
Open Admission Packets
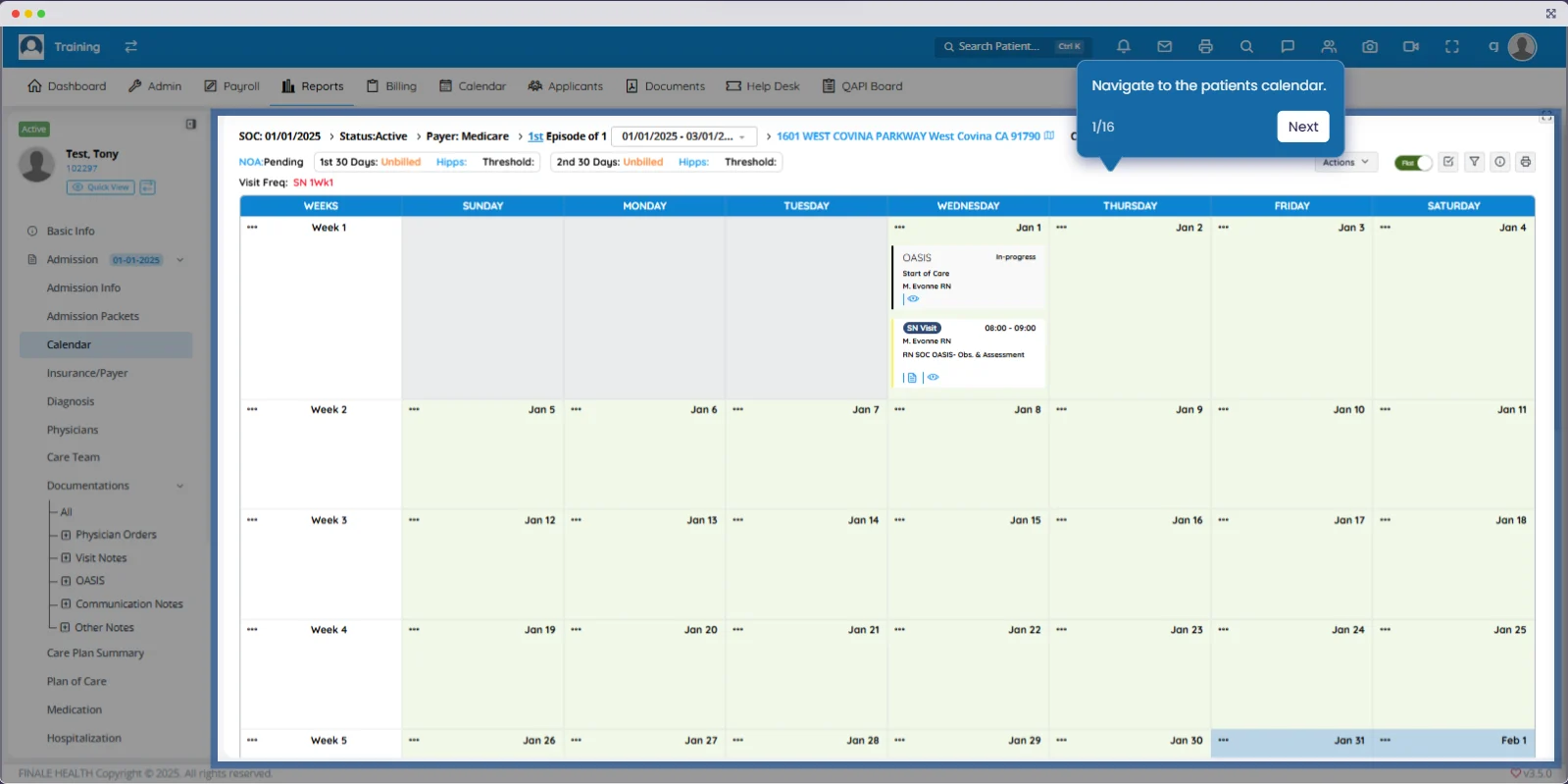coord(92,317)
